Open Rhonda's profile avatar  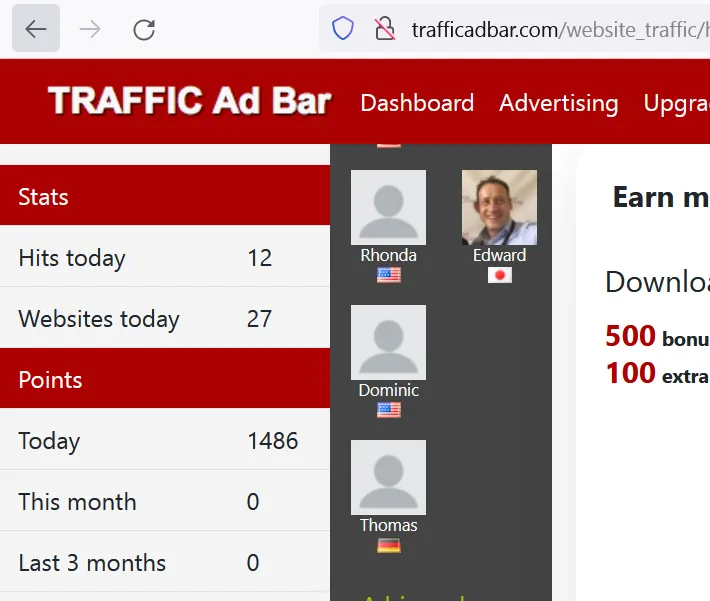point(389,207)
